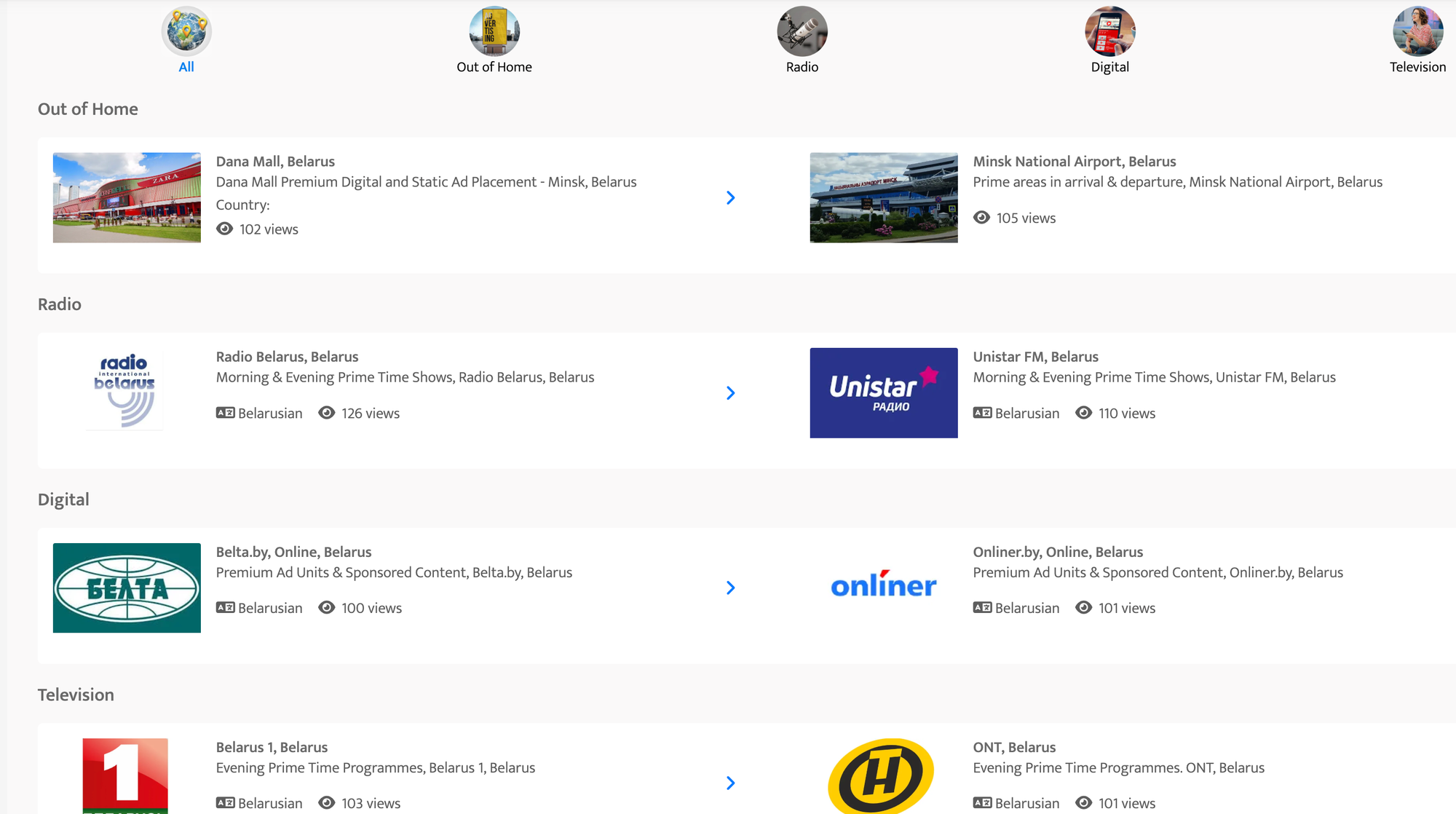
Task: Open the Unistar FM, Belarus title link
Action: click(1035, 357)
